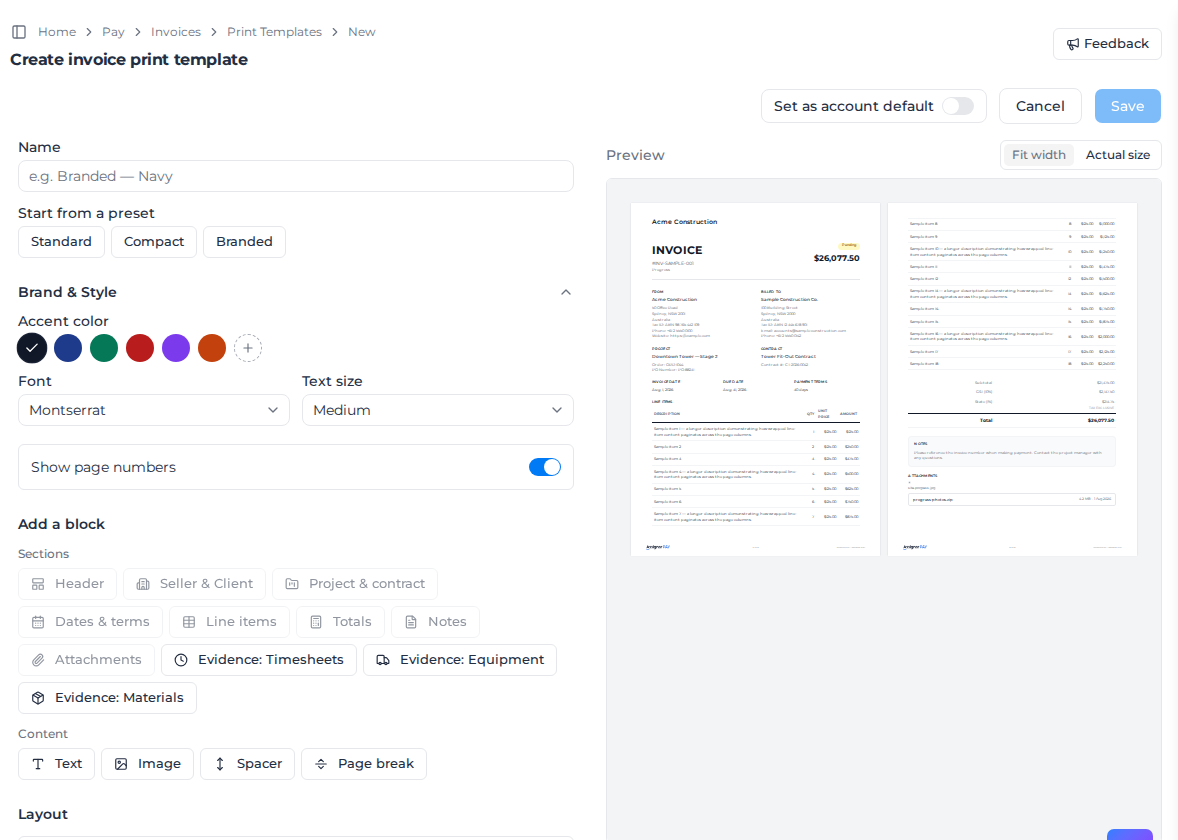
Task: Open the Font dropdown showing Montserrat
Action: (x=154, y=410)
